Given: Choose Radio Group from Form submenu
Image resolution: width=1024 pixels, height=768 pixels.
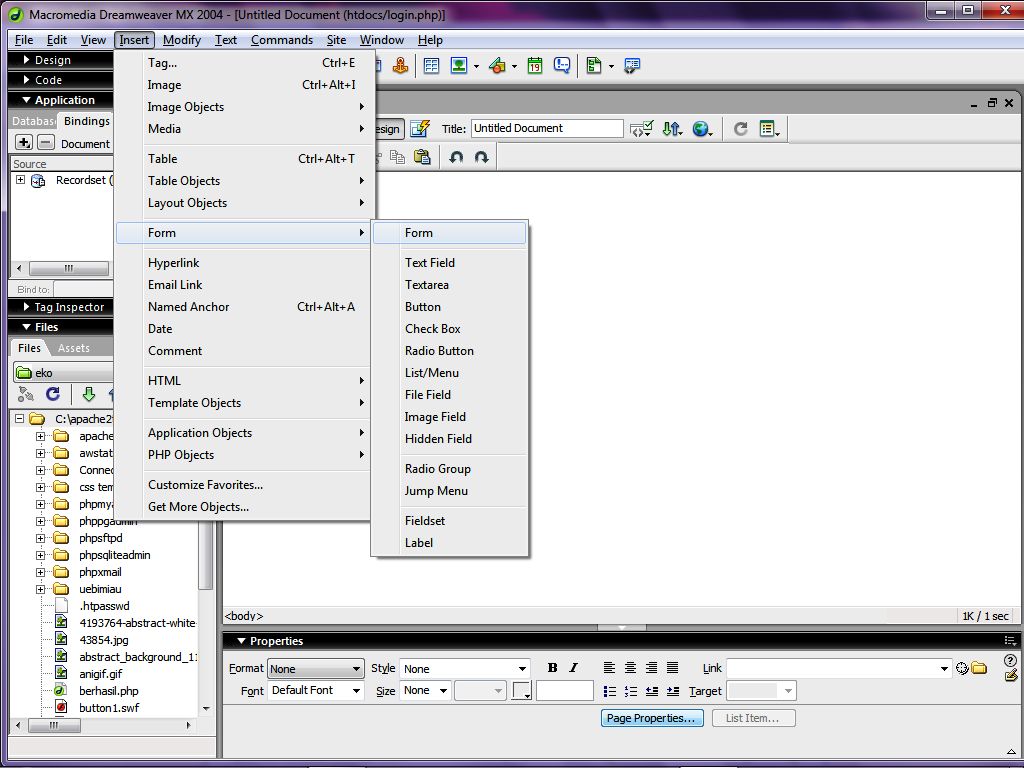Looking at the screenshot, I should [449, 469].
